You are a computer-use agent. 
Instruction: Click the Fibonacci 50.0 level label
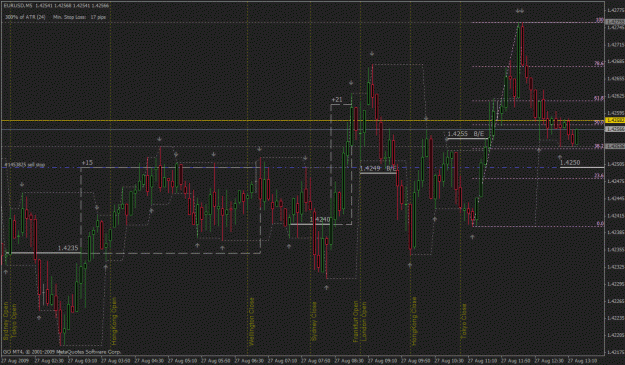(599, 123)
